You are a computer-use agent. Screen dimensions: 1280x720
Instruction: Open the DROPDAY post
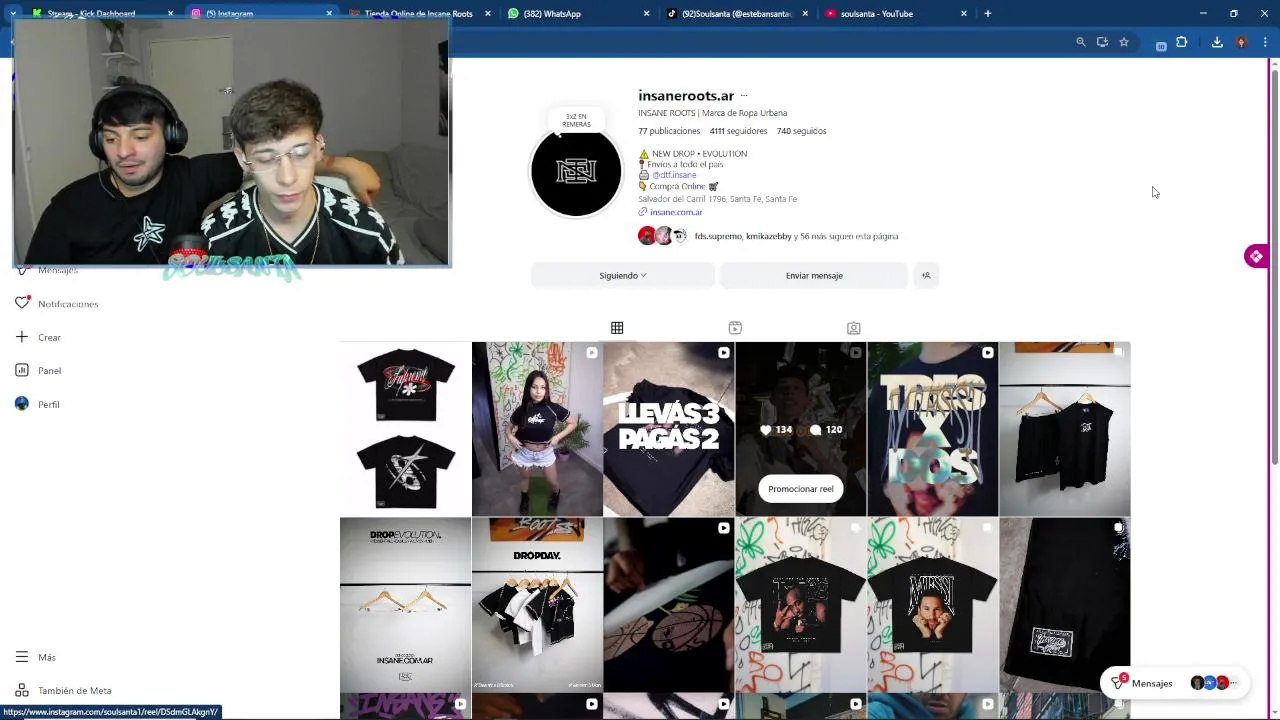537,604
